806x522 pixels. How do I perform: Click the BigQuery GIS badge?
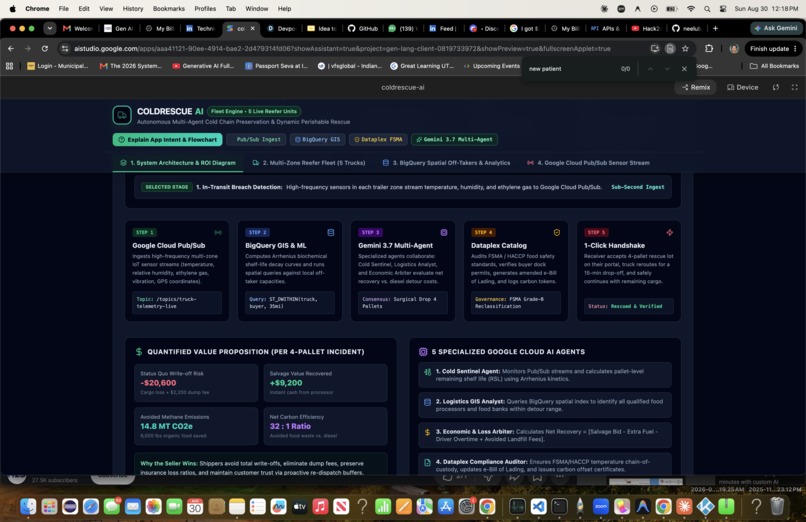[317, 139]
